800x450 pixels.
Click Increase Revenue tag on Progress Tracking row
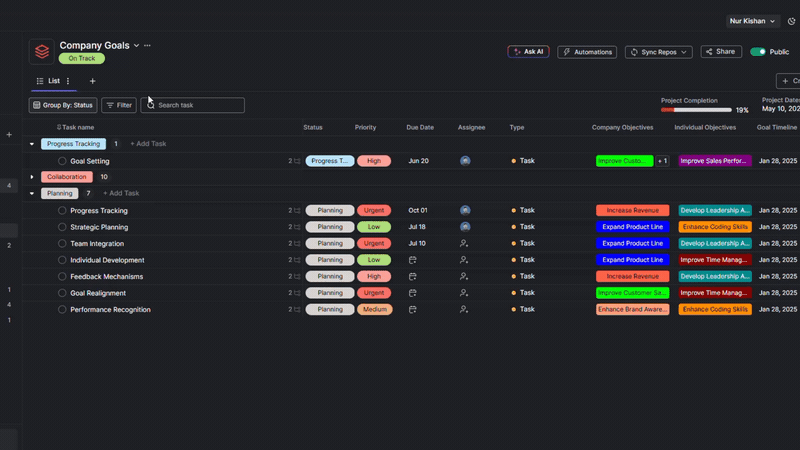[632, 210]
